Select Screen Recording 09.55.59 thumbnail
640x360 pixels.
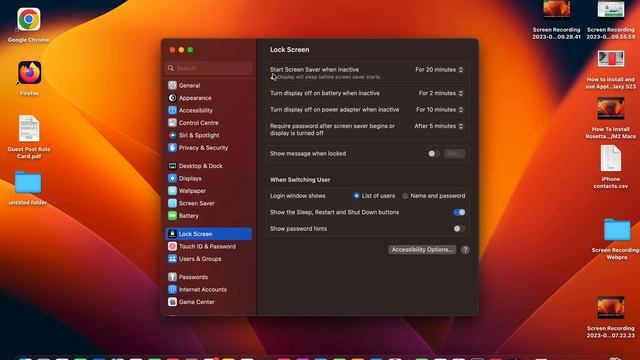click(611, 10)
